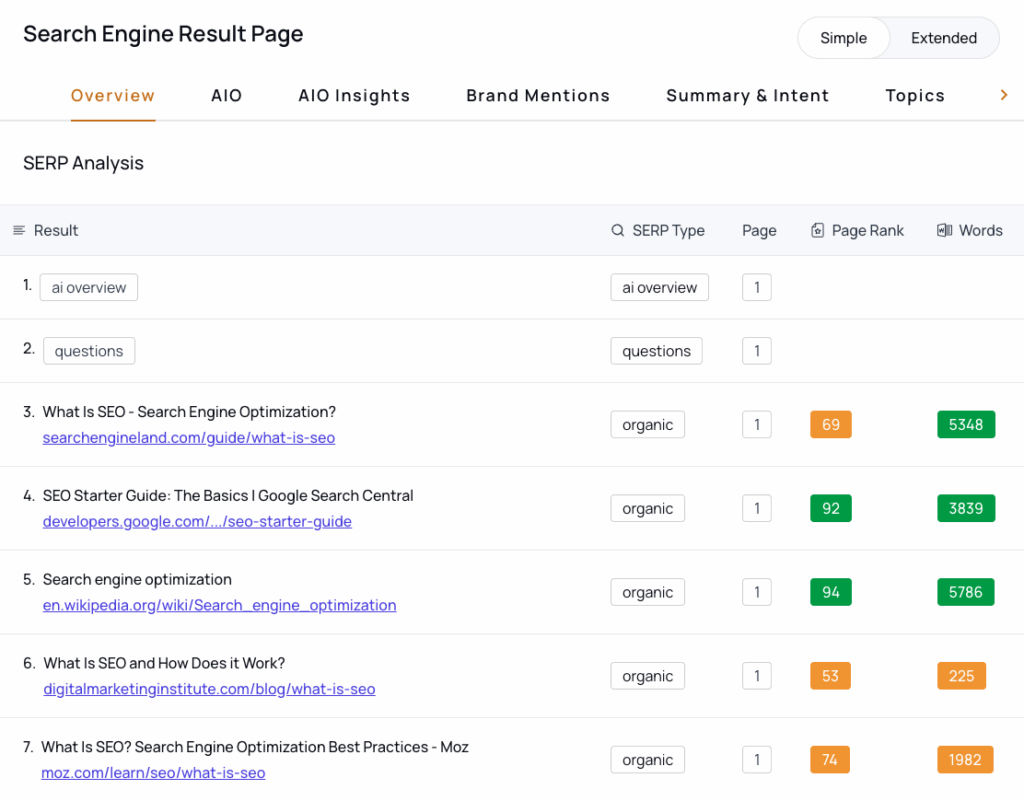The height and width of the screenshot is (801, 1024).
Task: Open the Summary & Intent tab
Action: tap(747, 96)
